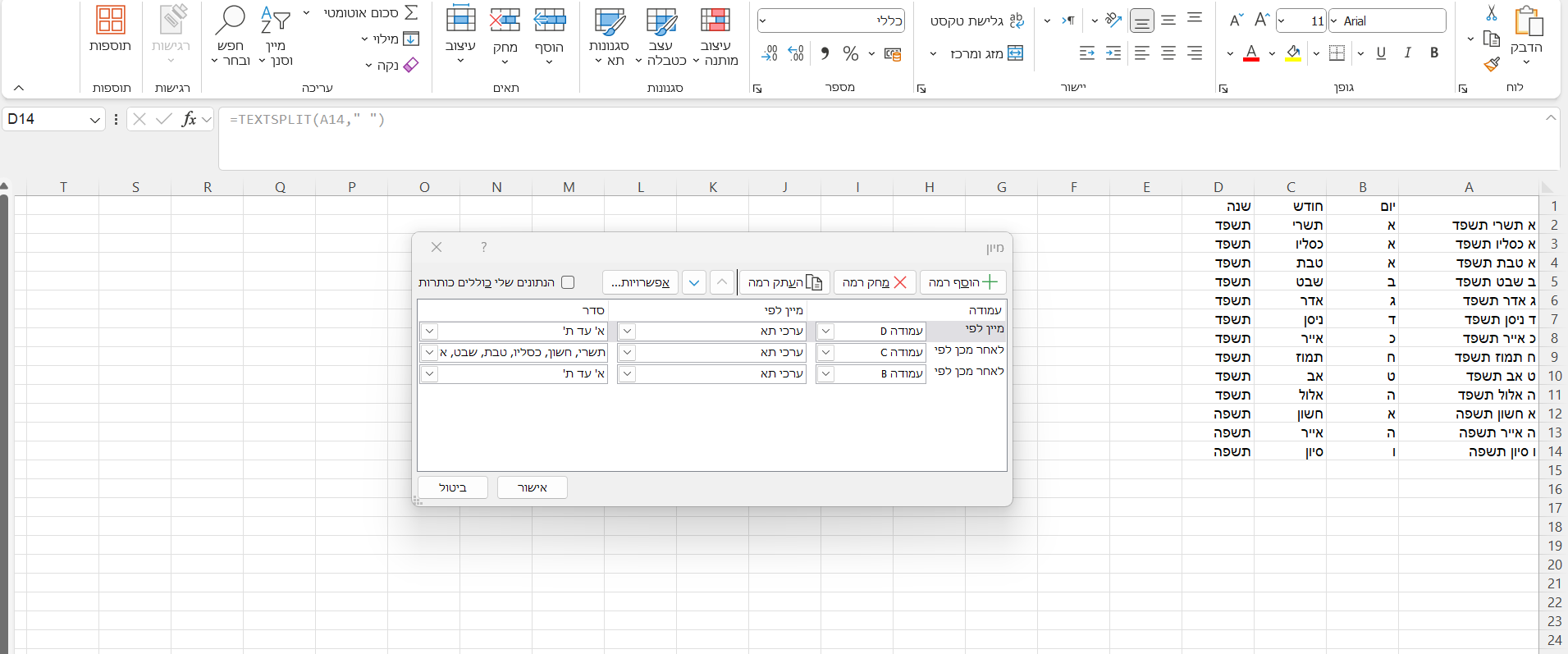Confirm formula with the checkmark icon
Image resolution: width=1568 pixels, height=654 pixels.
point(164,119)
